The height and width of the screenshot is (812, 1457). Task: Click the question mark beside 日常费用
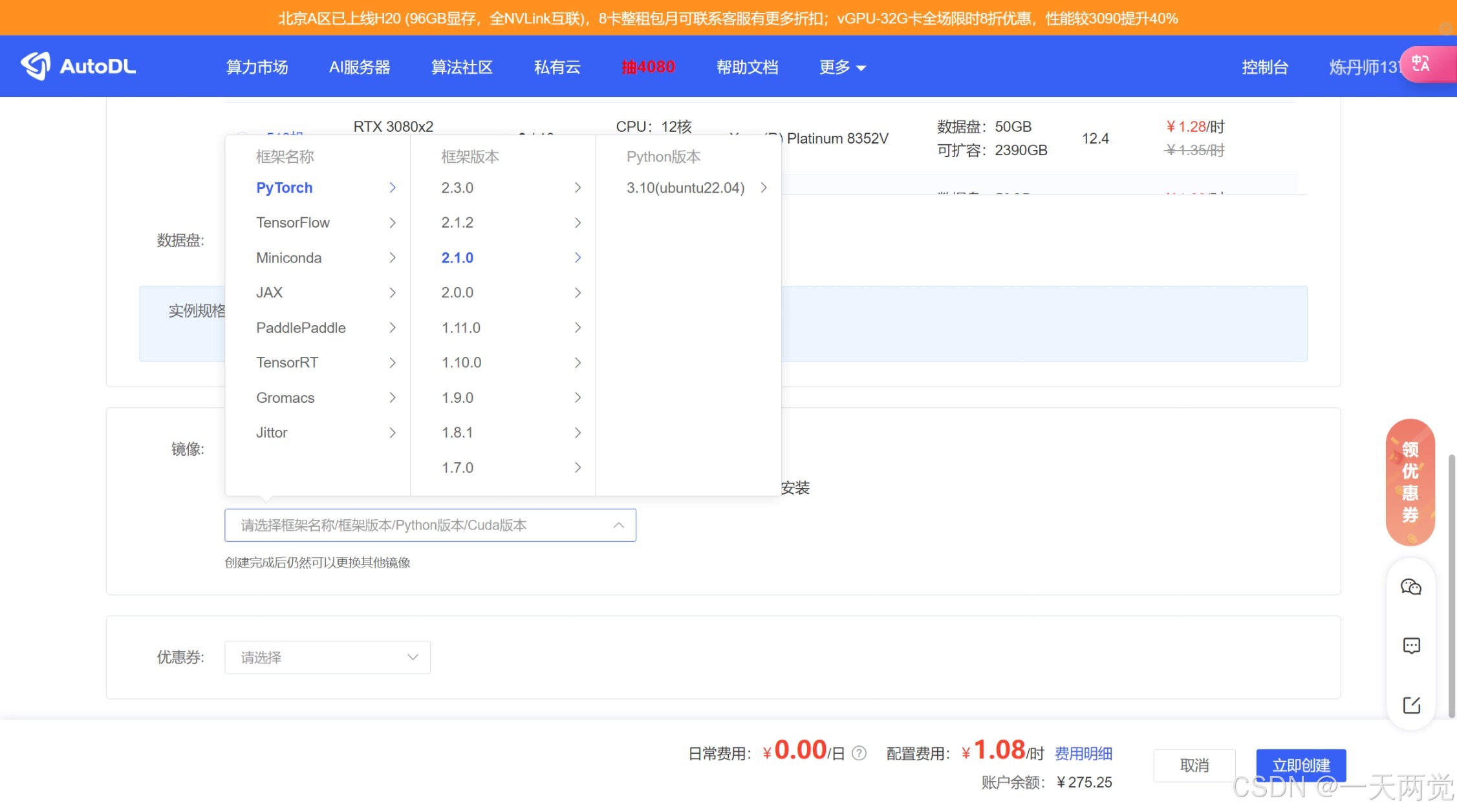(859, 753)
